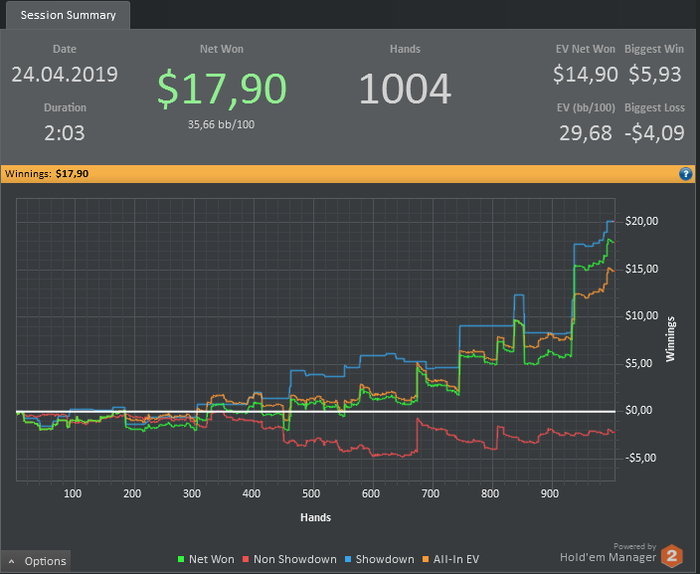Click the -$5,00 y-axis label
Viewport: 700px width, 574px height.
[640, 458]
